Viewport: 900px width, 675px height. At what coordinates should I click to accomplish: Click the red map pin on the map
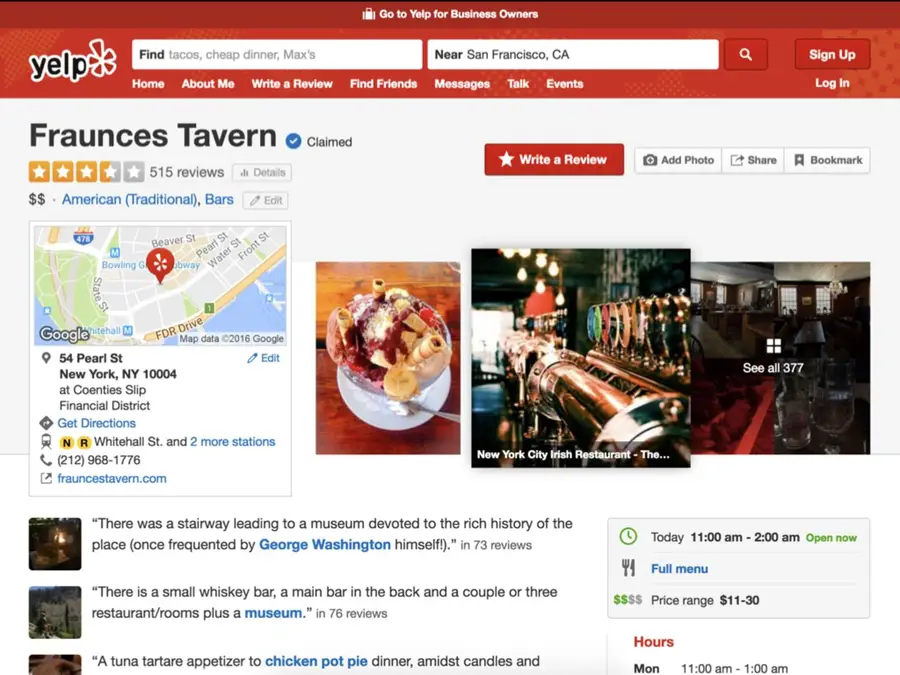coord(160,265)
